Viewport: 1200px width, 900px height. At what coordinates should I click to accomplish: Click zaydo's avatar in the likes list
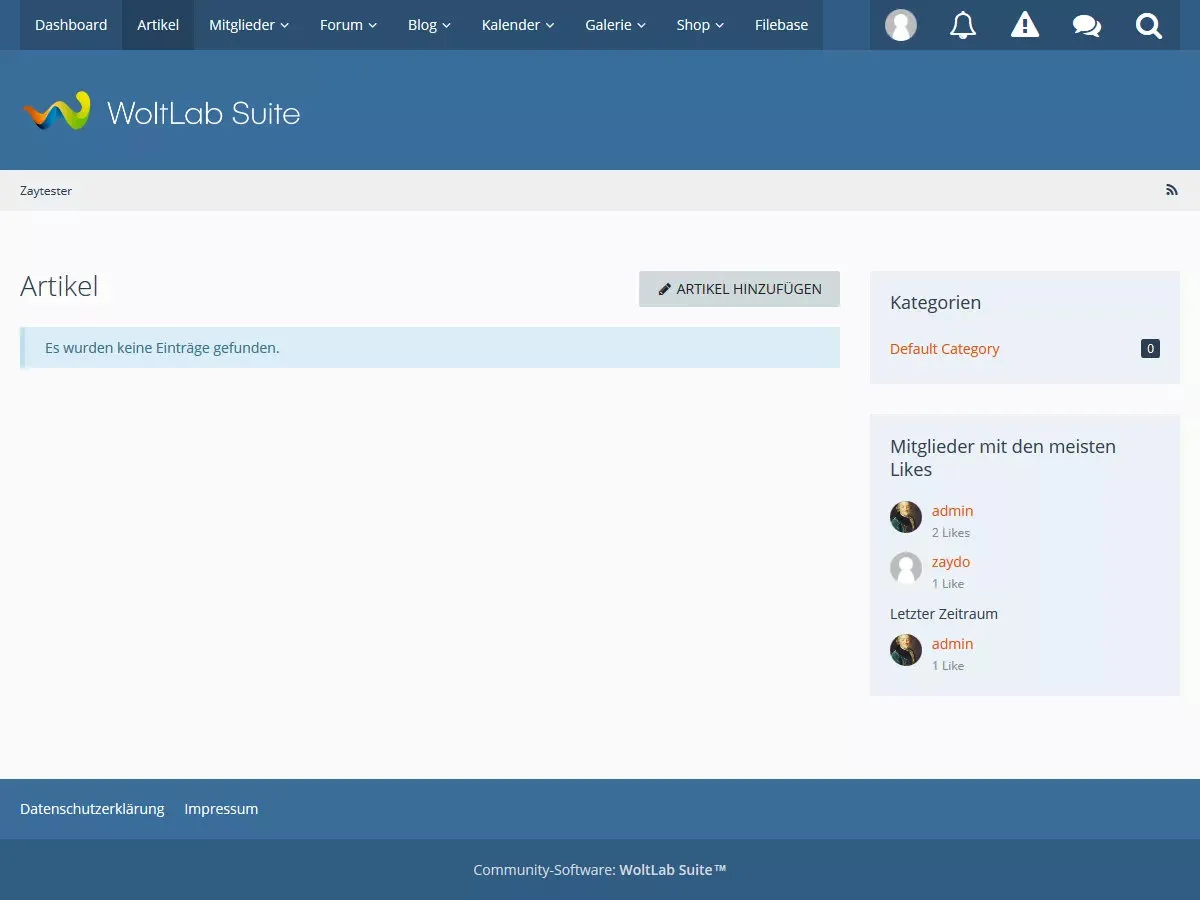(906, 568)
